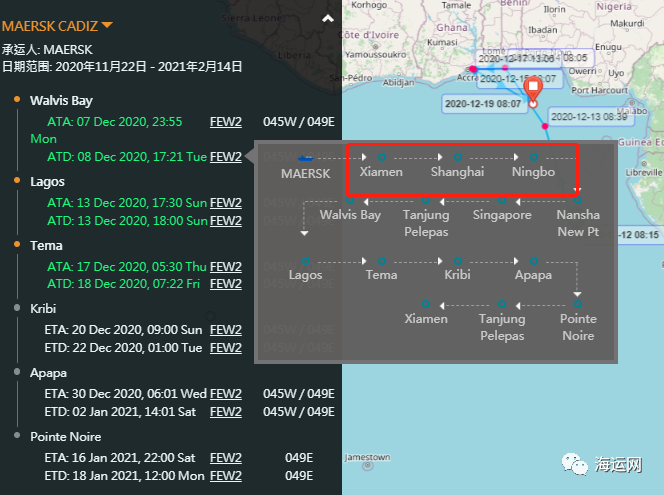Open FEW2 link in the Tema ATA row
This screenshot has width=664, height=495.
(226, 267)
